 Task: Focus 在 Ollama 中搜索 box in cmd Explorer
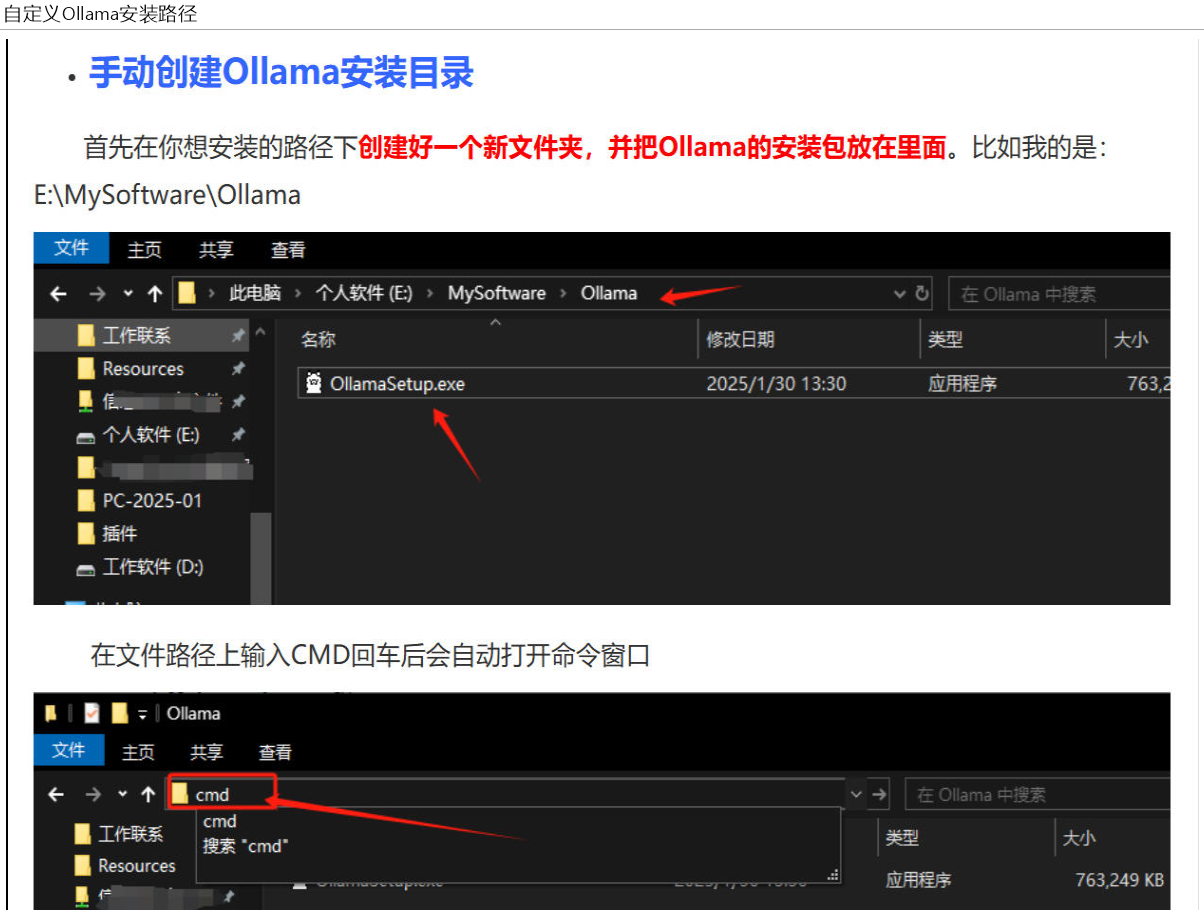click(1037, 795)
